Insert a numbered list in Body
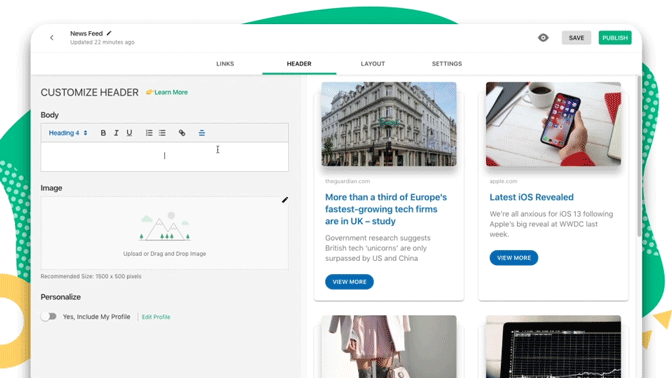This screenshot has width=672, height=378. pos(149,133)
